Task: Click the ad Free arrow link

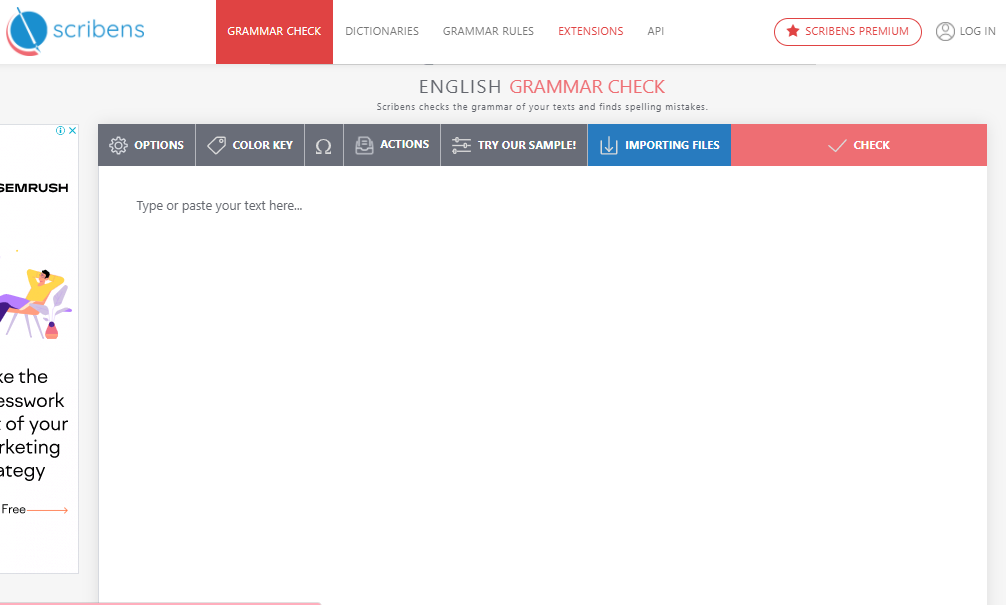Action: pyautogui.click(x=35, y=509)
